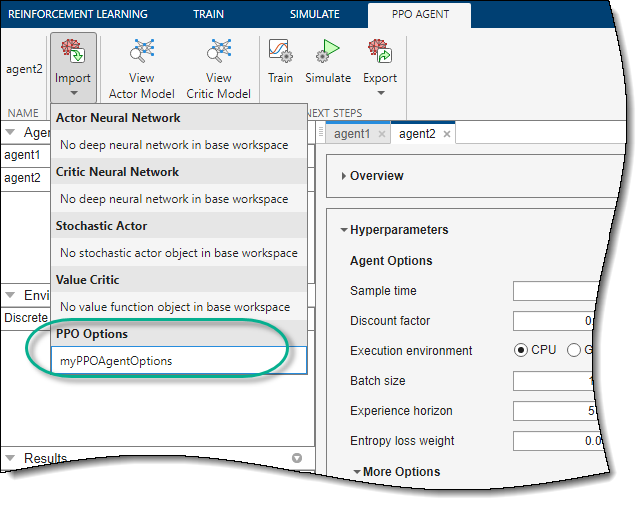
Task: Select agent1 in the Agents list
Action: pyautogui.click(x=22, y=155)
